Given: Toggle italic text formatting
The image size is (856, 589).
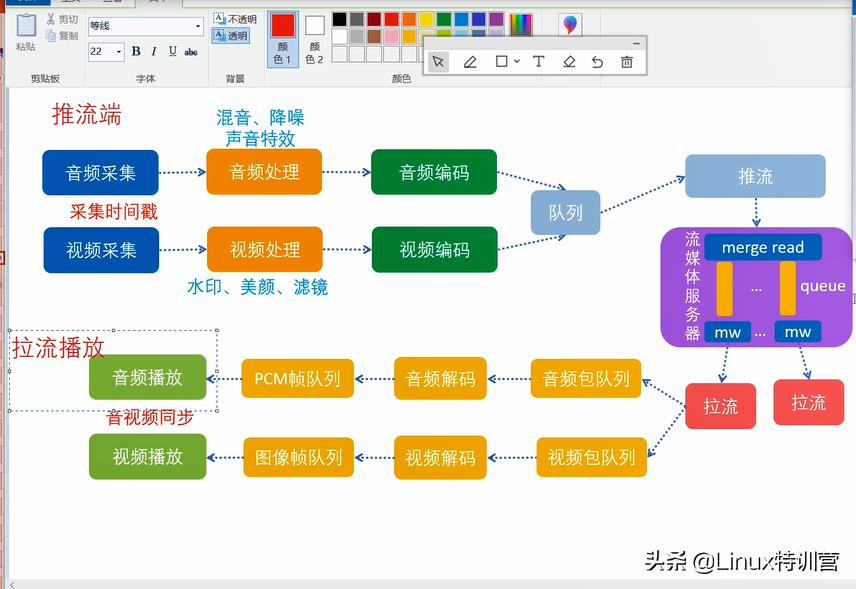Looking at the screenshot, I should tap(153, 50).
